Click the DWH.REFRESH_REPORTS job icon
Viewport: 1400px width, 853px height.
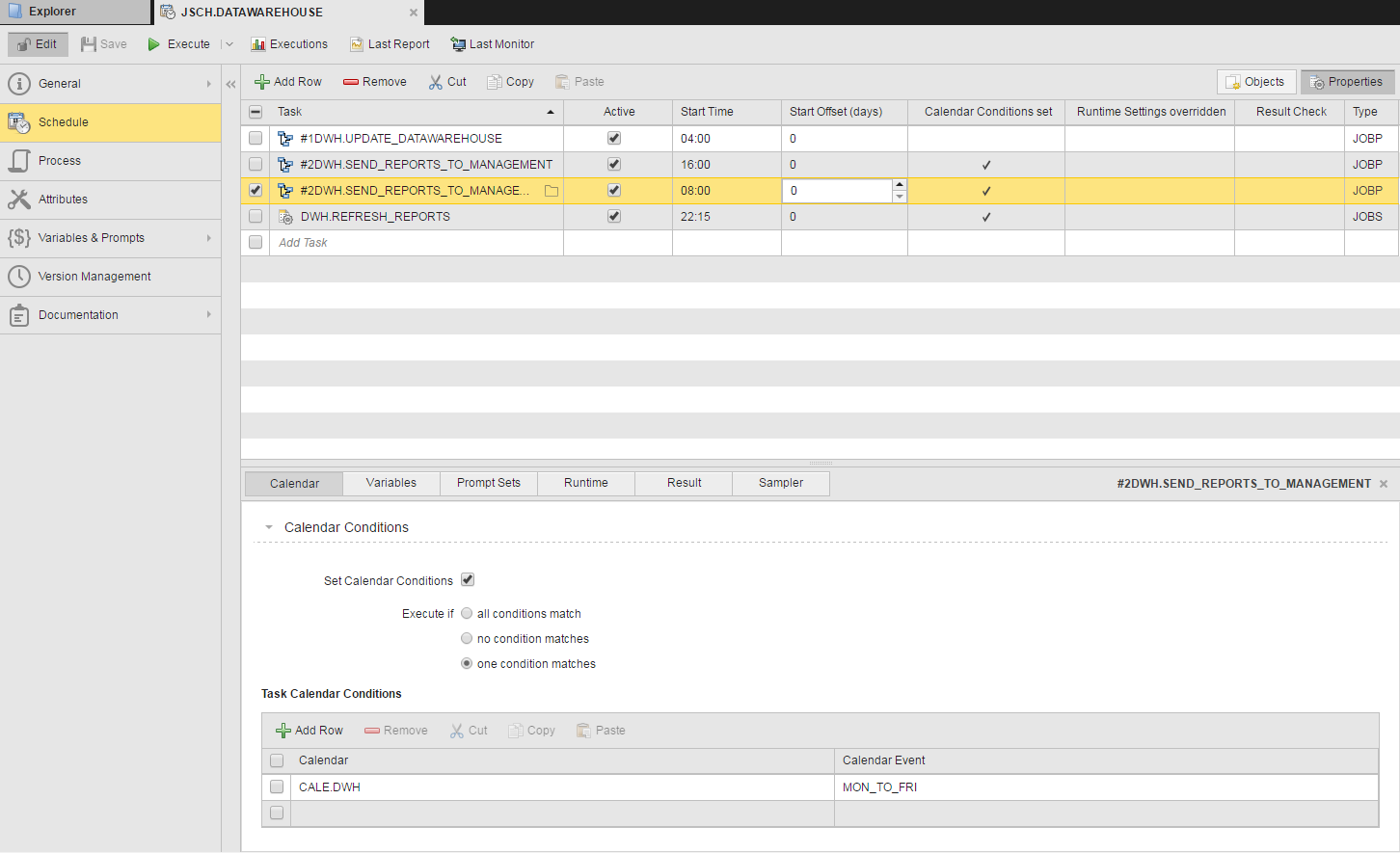click(x=285, y=217)
